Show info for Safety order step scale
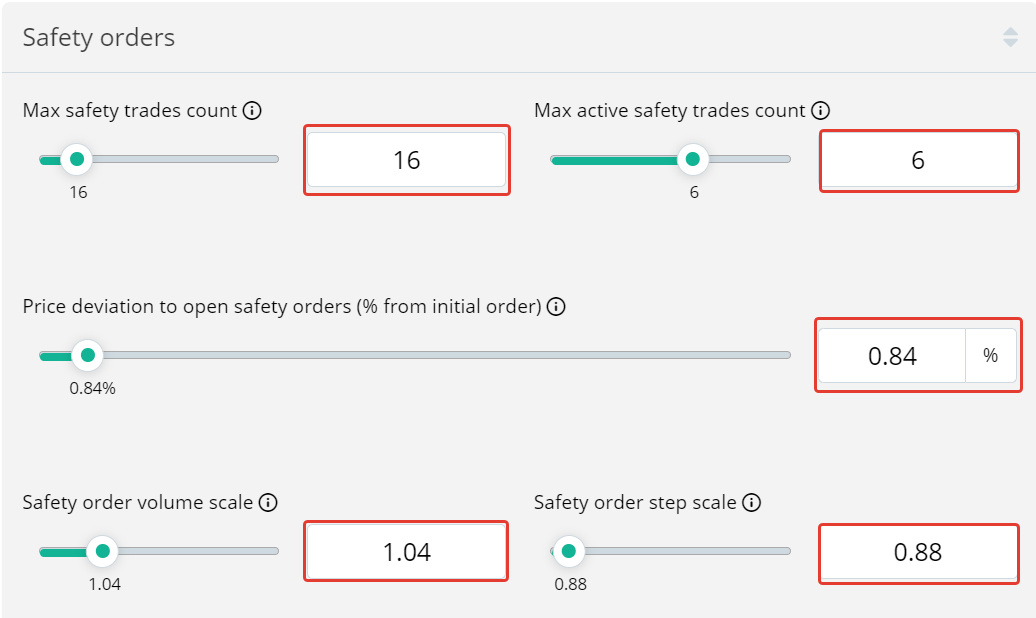 [752, 503]
